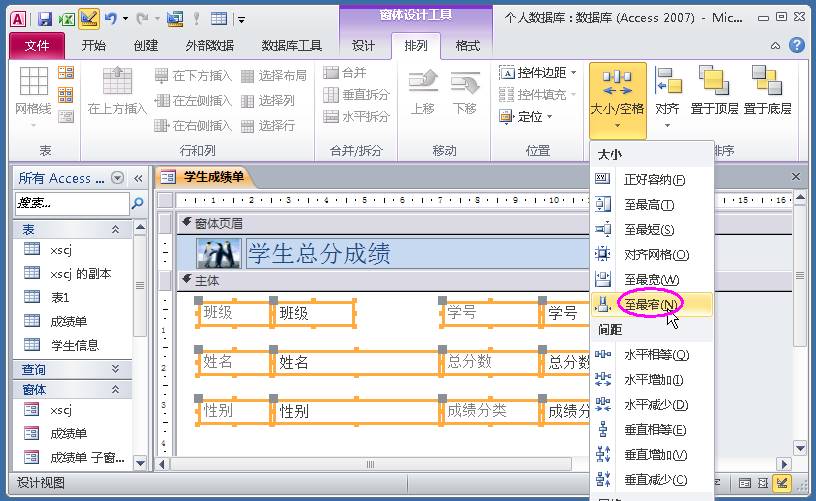The width and height of the screenshot is (816, 501).
Task: Switch to design view icon in status bar
Action: tap(781, 483)
